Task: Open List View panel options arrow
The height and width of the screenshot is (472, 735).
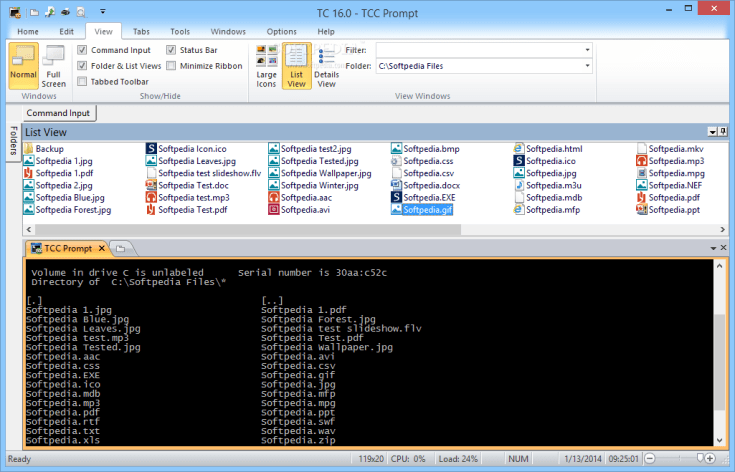Action: tap(712, 132)
